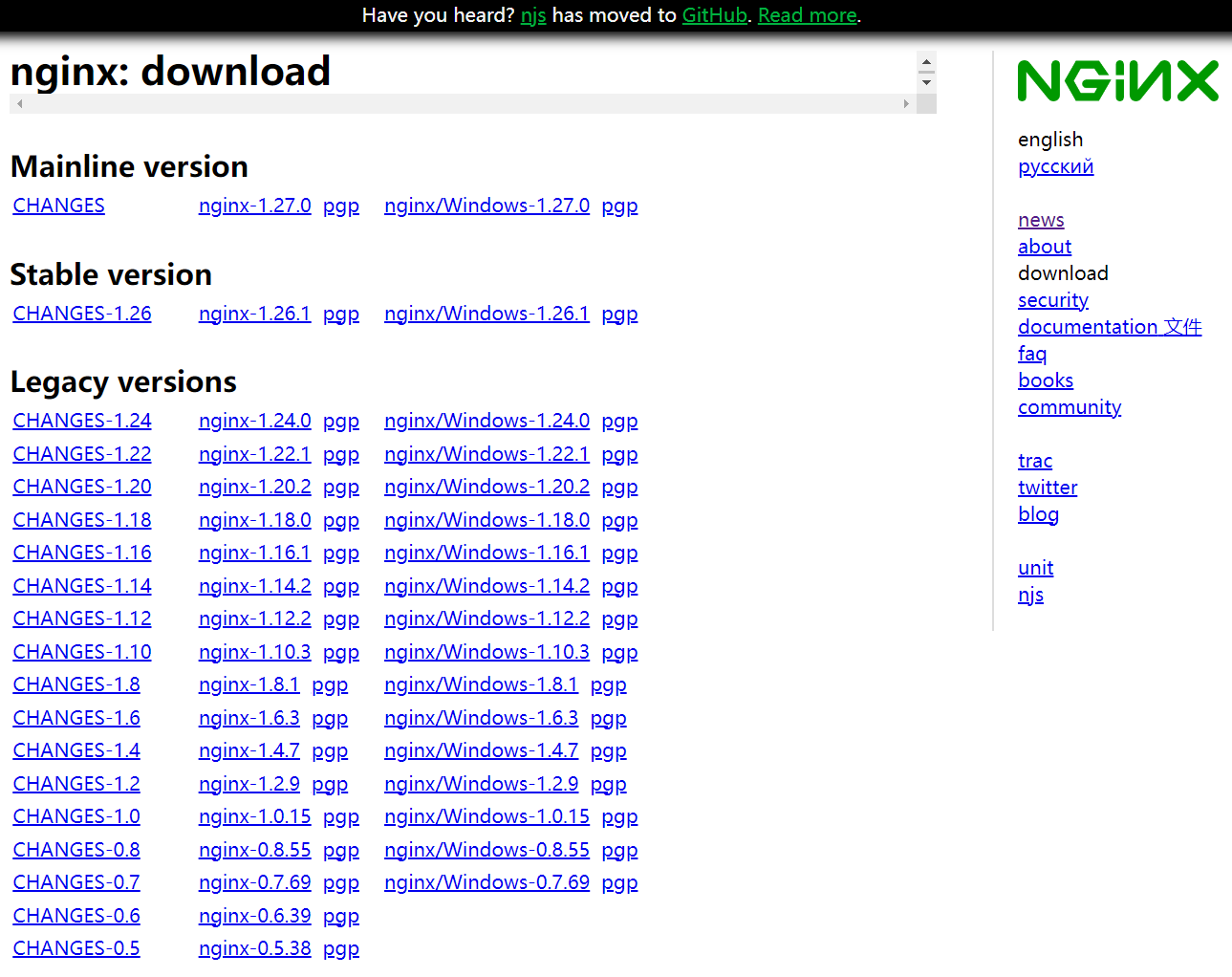
Task: Open the pgp signature for nginx-1.24.0
Action: coord(341,421)
